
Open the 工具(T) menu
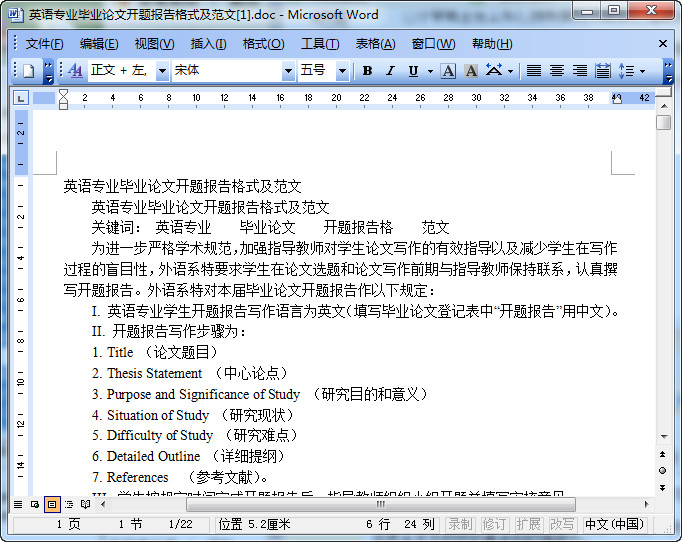(320, 44)
